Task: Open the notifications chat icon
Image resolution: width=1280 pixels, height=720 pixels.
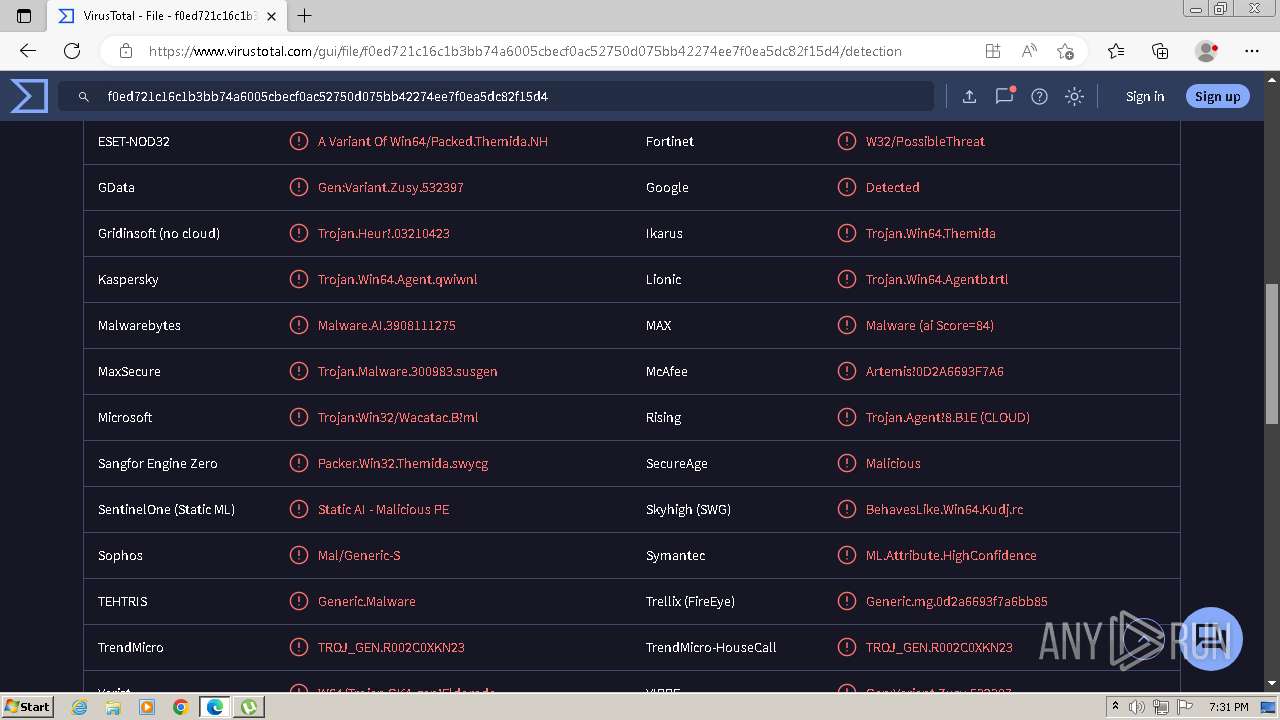Action: point(1004,96)
